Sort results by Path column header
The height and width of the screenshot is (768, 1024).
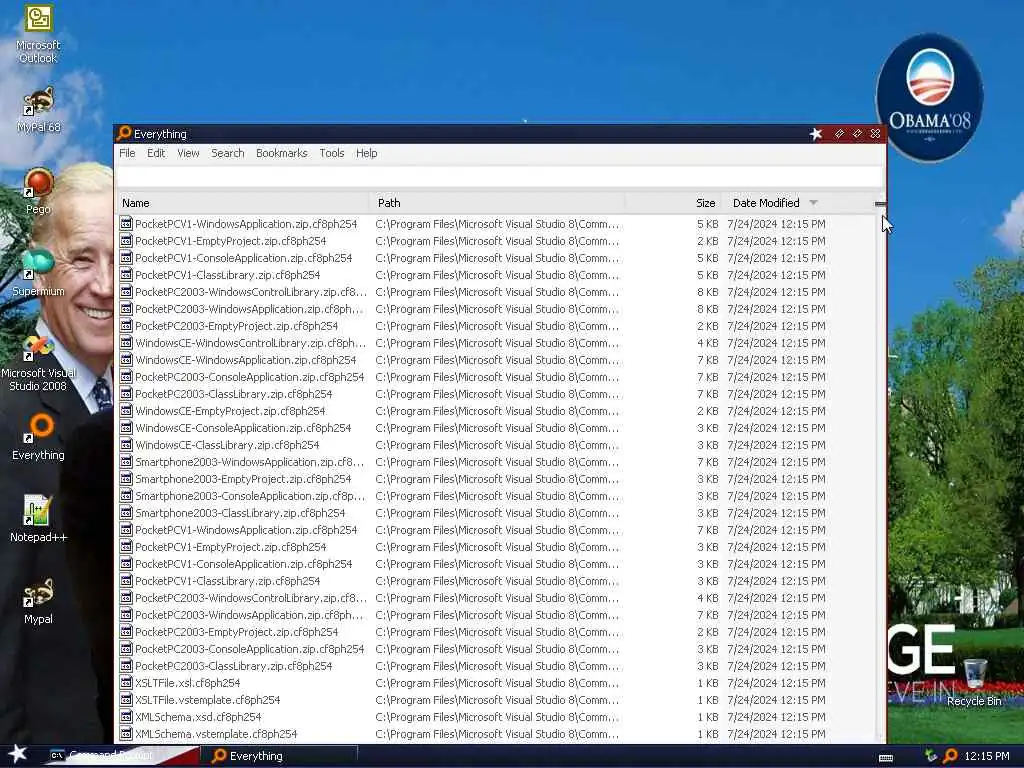coord(497,203)
